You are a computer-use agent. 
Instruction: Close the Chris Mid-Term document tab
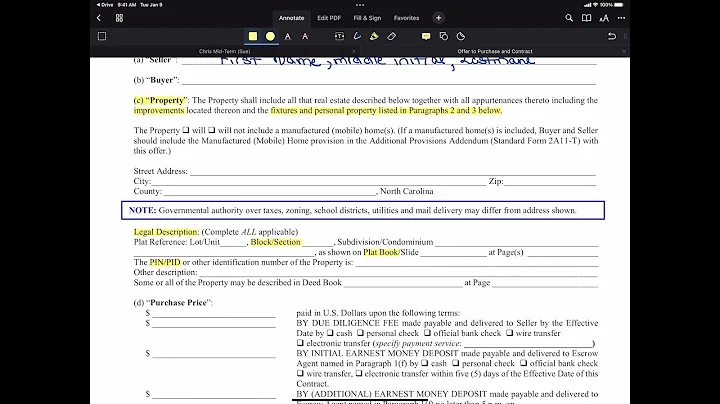click(x=354, y=51)
